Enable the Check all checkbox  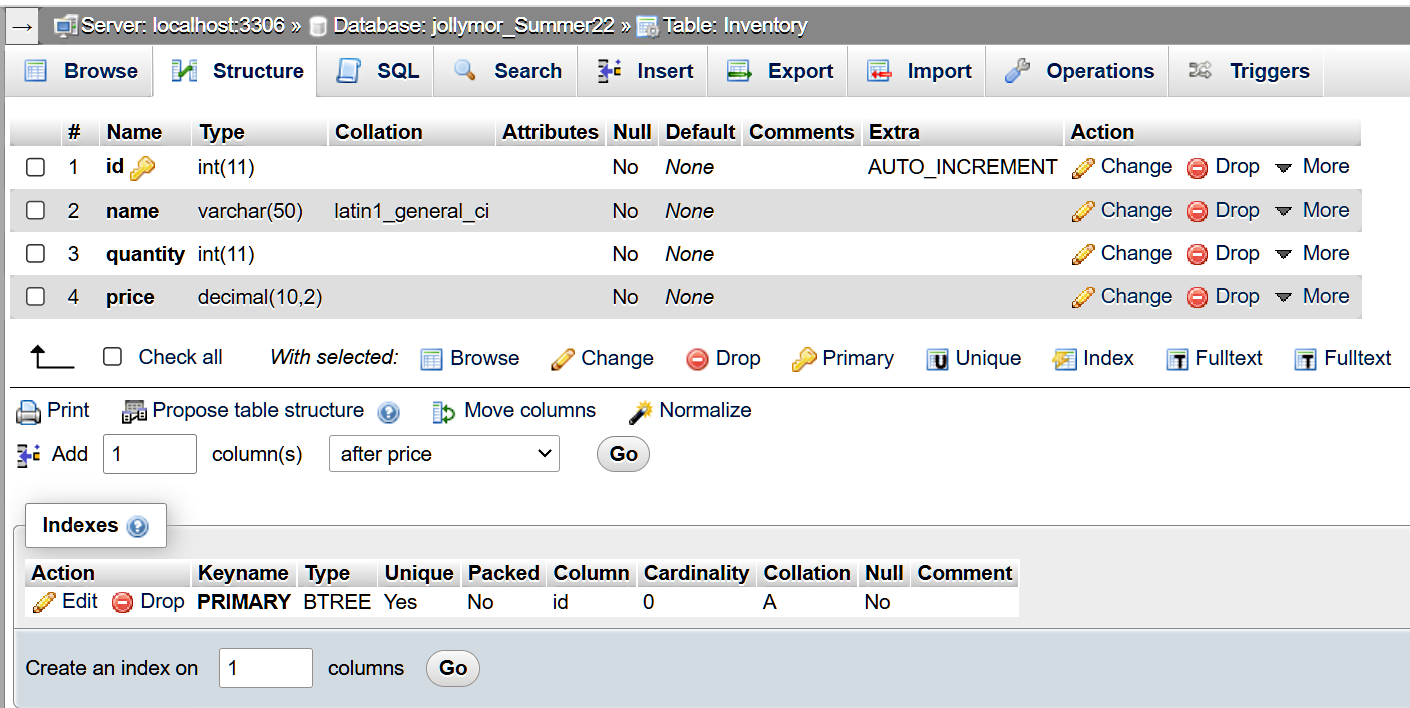[113, 357]
